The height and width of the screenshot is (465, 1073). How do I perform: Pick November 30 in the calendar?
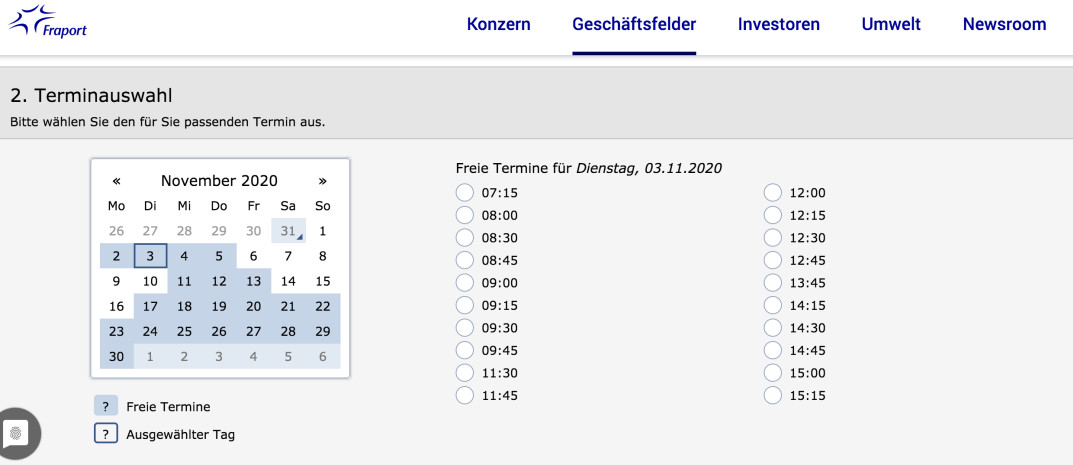point(116,356)
